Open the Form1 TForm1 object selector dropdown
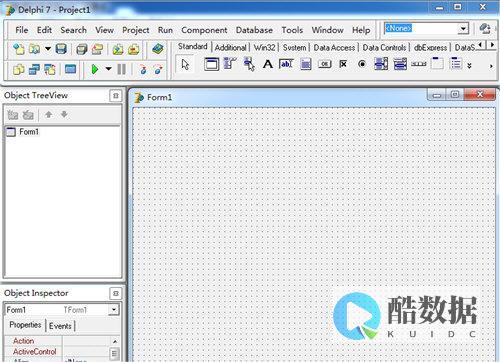 tap(114, 310)
